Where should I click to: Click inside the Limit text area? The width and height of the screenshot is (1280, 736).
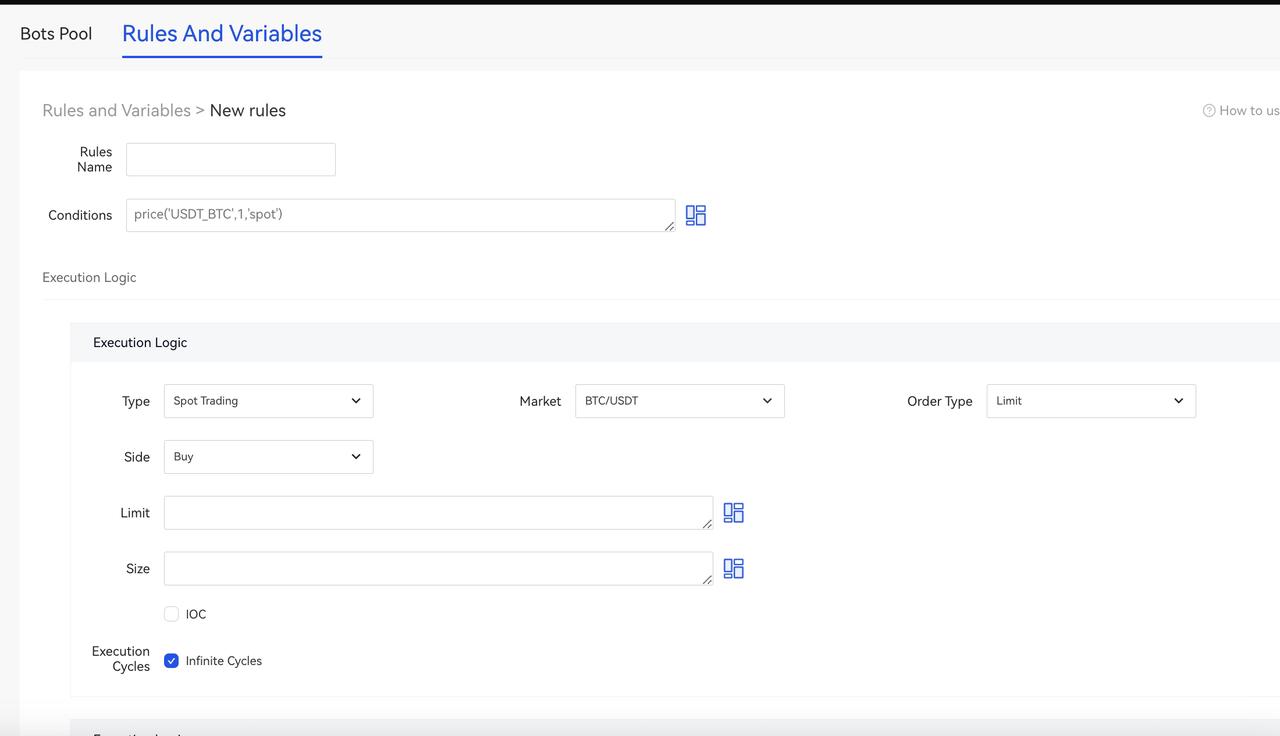point(438,513)
